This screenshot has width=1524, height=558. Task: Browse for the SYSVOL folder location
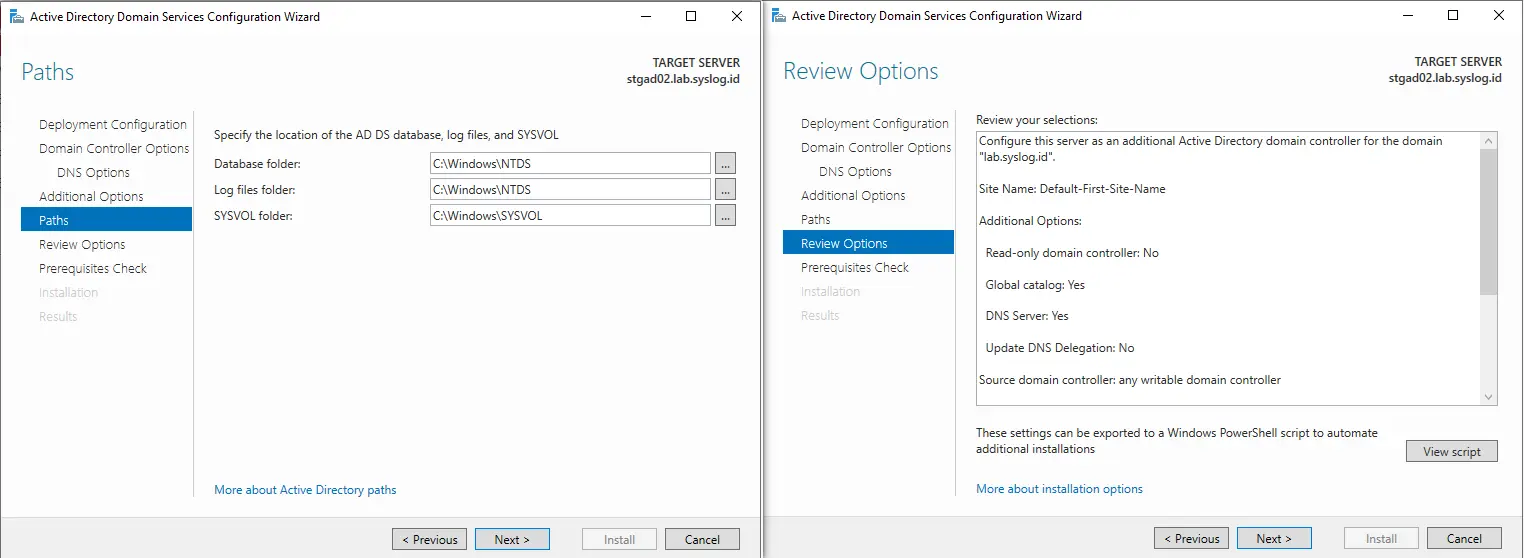(725, 215)
